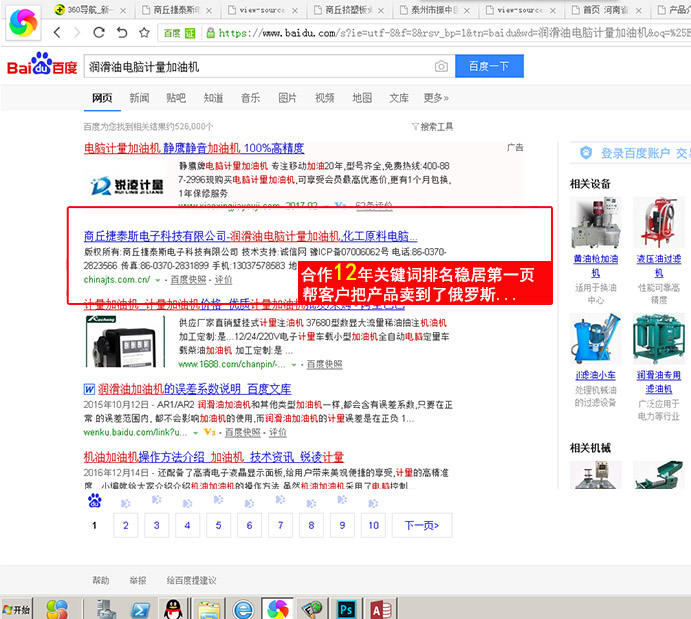Open the Microsoft Access taskbar icon

tap(381, 610)
